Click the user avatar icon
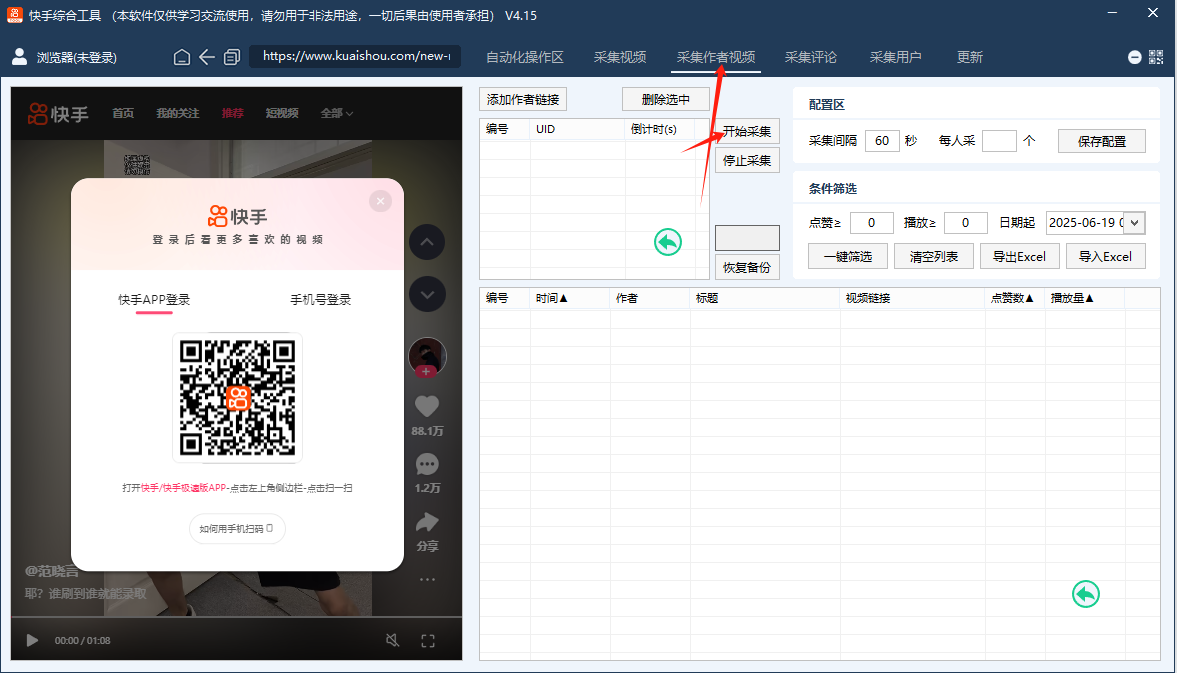Viewport: 1177px width, 673px height. (20, 57)
